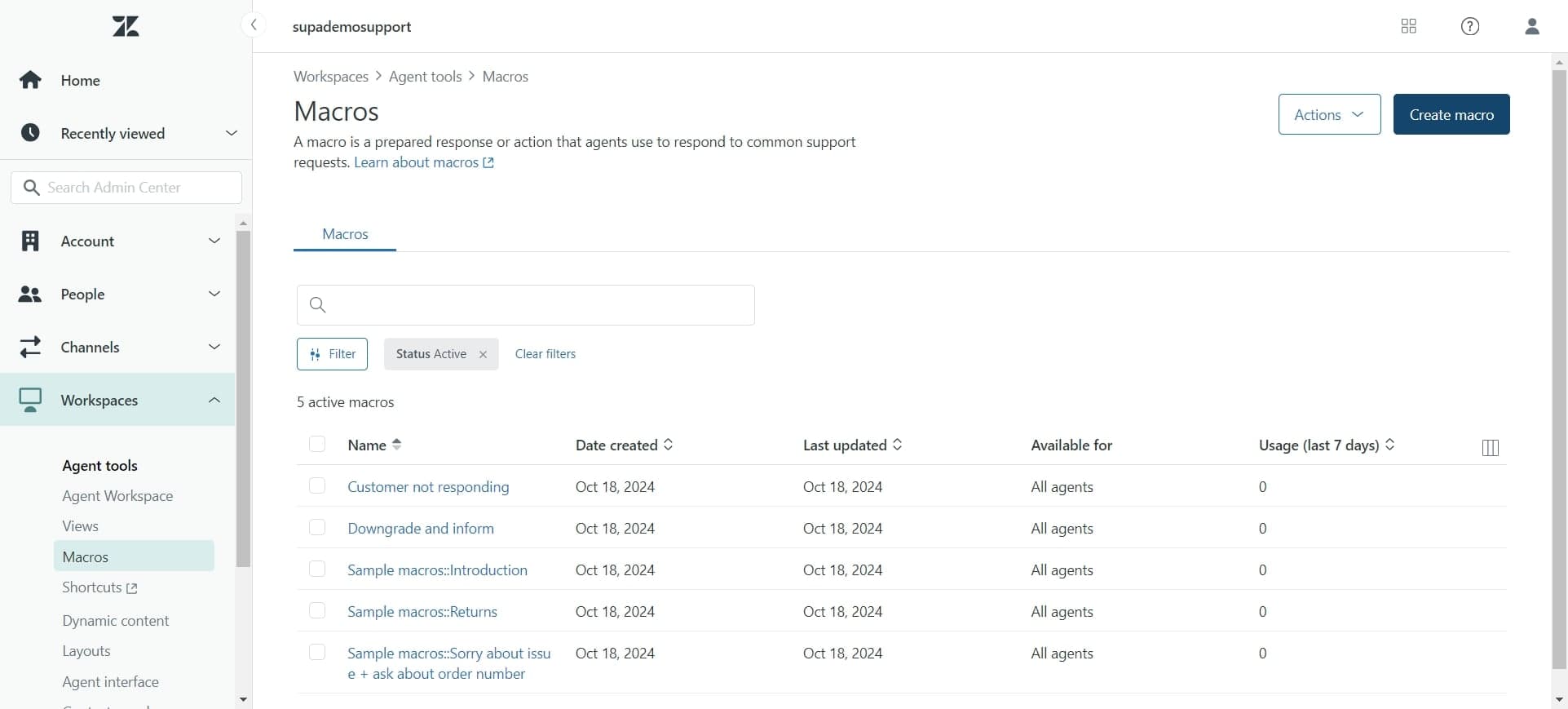Select Macros in sidebar menu

tap(134, 556)
